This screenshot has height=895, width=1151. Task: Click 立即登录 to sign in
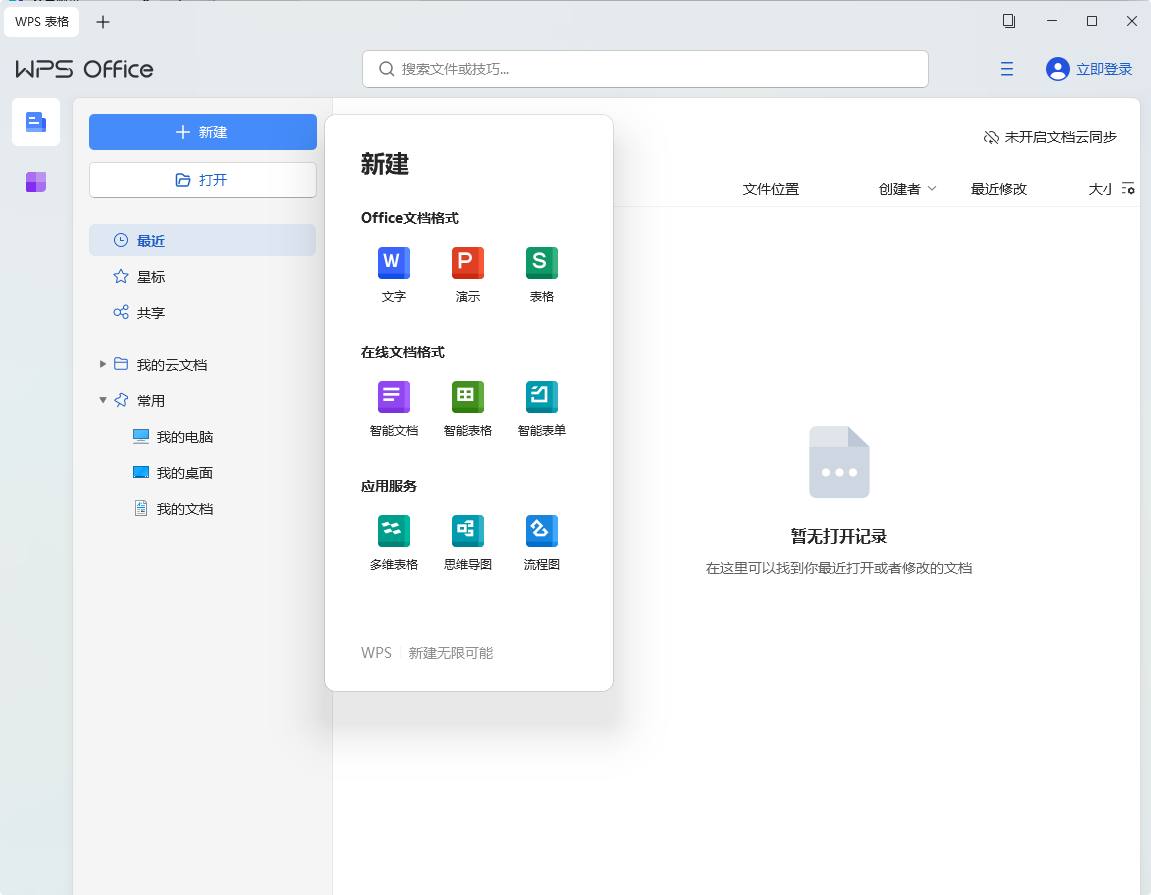[1103, 69]
